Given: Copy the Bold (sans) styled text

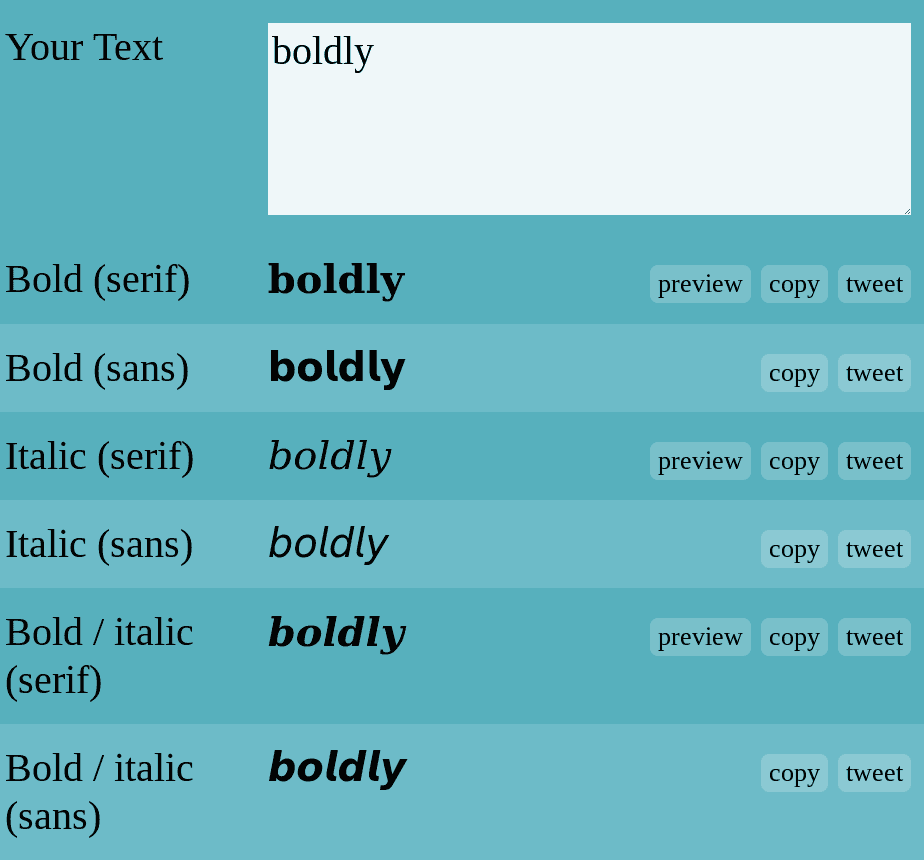Looking at the screenshot, I should [x=794, y=372].
